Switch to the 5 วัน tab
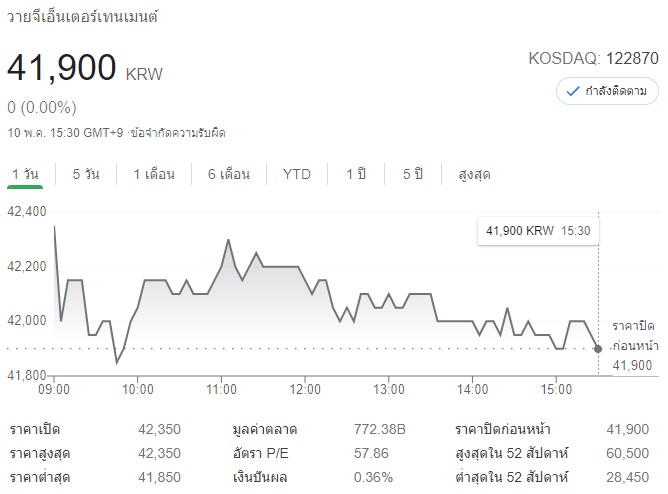Viewport: 668px width, 494px height. click(86, 174)
